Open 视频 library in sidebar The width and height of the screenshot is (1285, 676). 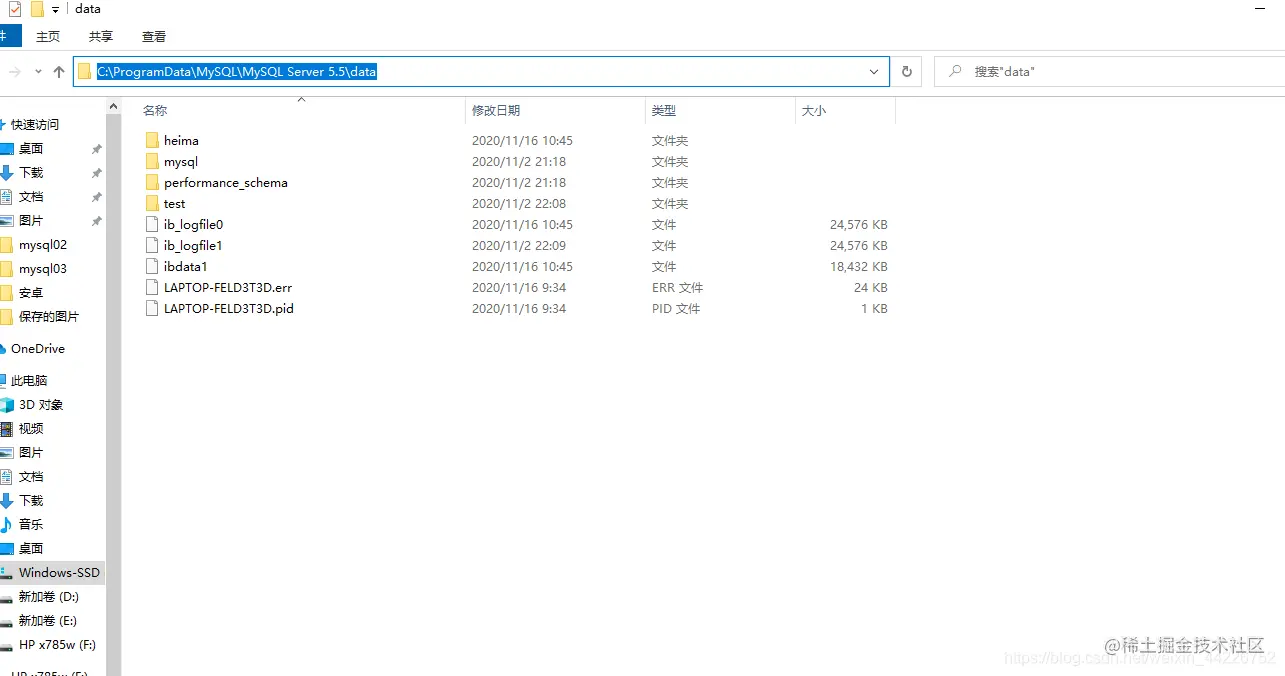click(x=30, y=428)
